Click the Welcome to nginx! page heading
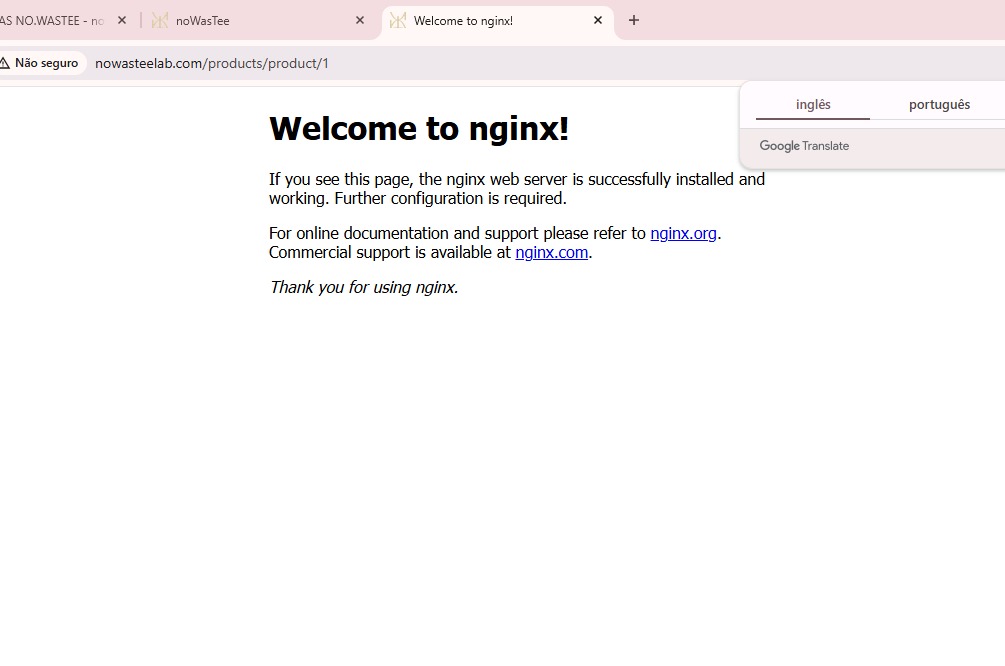1005x666 pixels. pyautogui.click(x=419, y=129)
